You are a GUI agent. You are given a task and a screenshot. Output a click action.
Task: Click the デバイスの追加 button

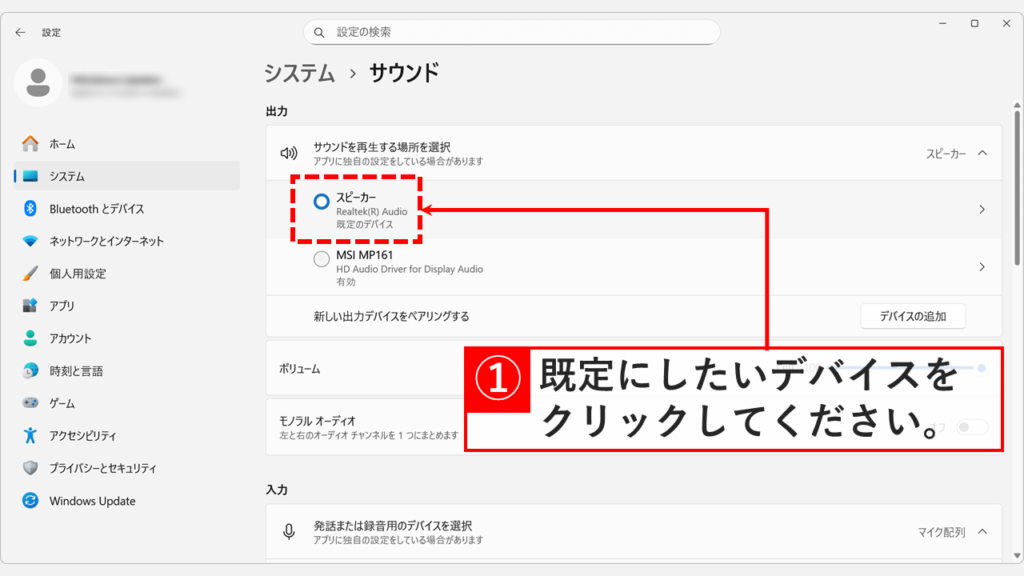913,315
